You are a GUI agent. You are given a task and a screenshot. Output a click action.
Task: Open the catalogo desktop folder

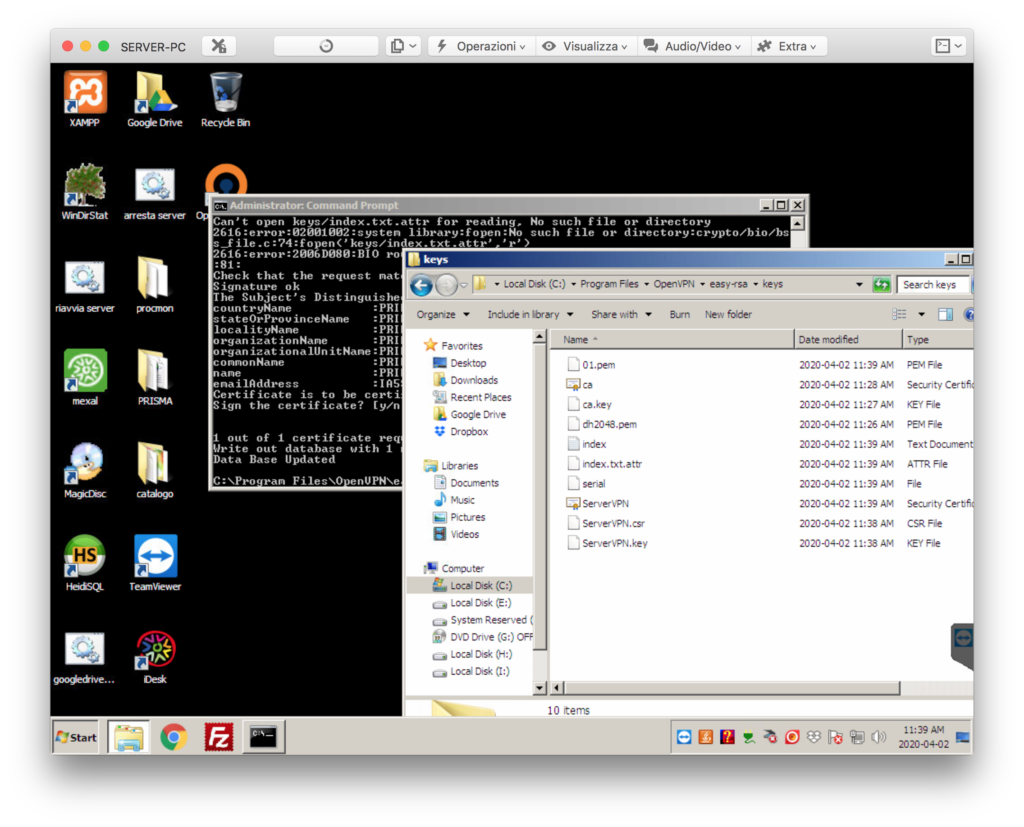point(155,471)
